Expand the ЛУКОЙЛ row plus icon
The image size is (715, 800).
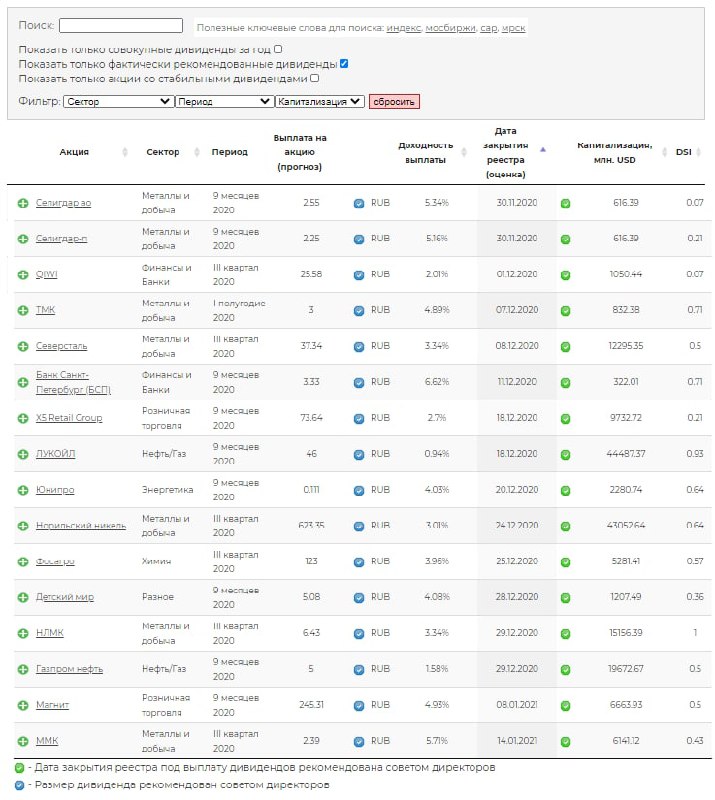[x=23, y=454]
